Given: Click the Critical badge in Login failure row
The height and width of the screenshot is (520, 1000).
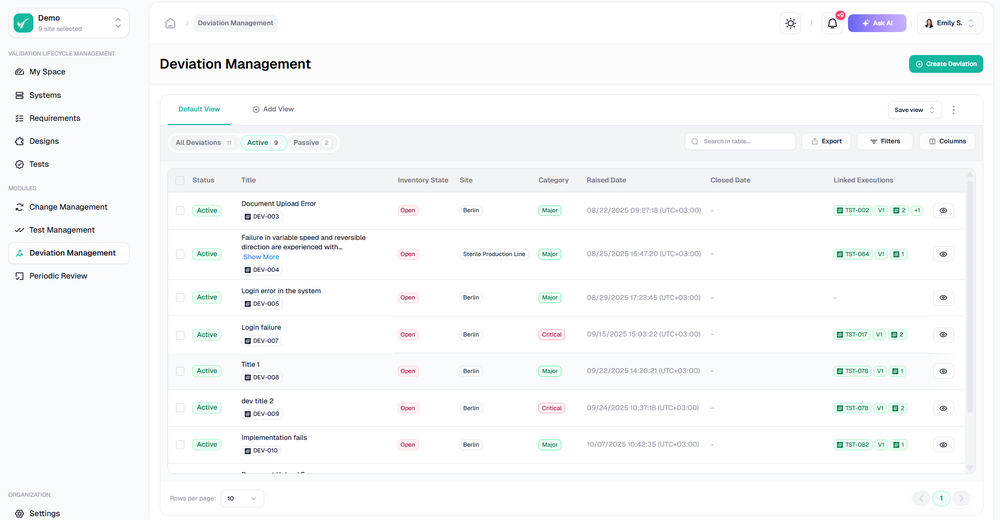Looking at the screenshot, I should [551, 334].
